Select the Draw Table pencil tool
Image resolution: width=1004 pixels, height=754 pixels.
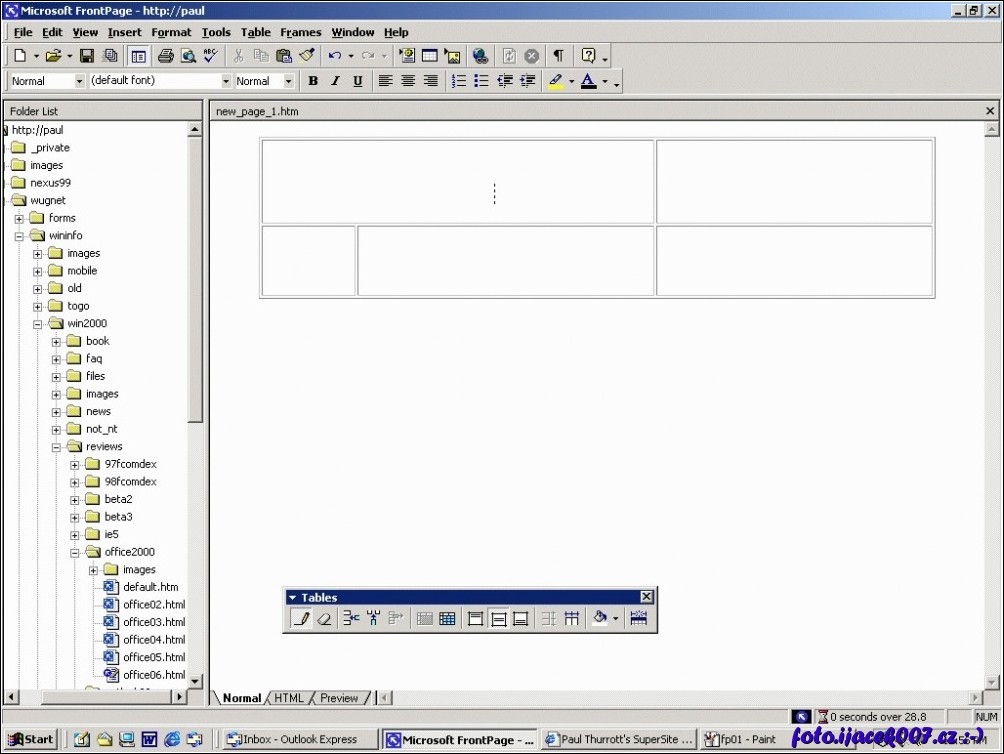(x=301, y=619)
